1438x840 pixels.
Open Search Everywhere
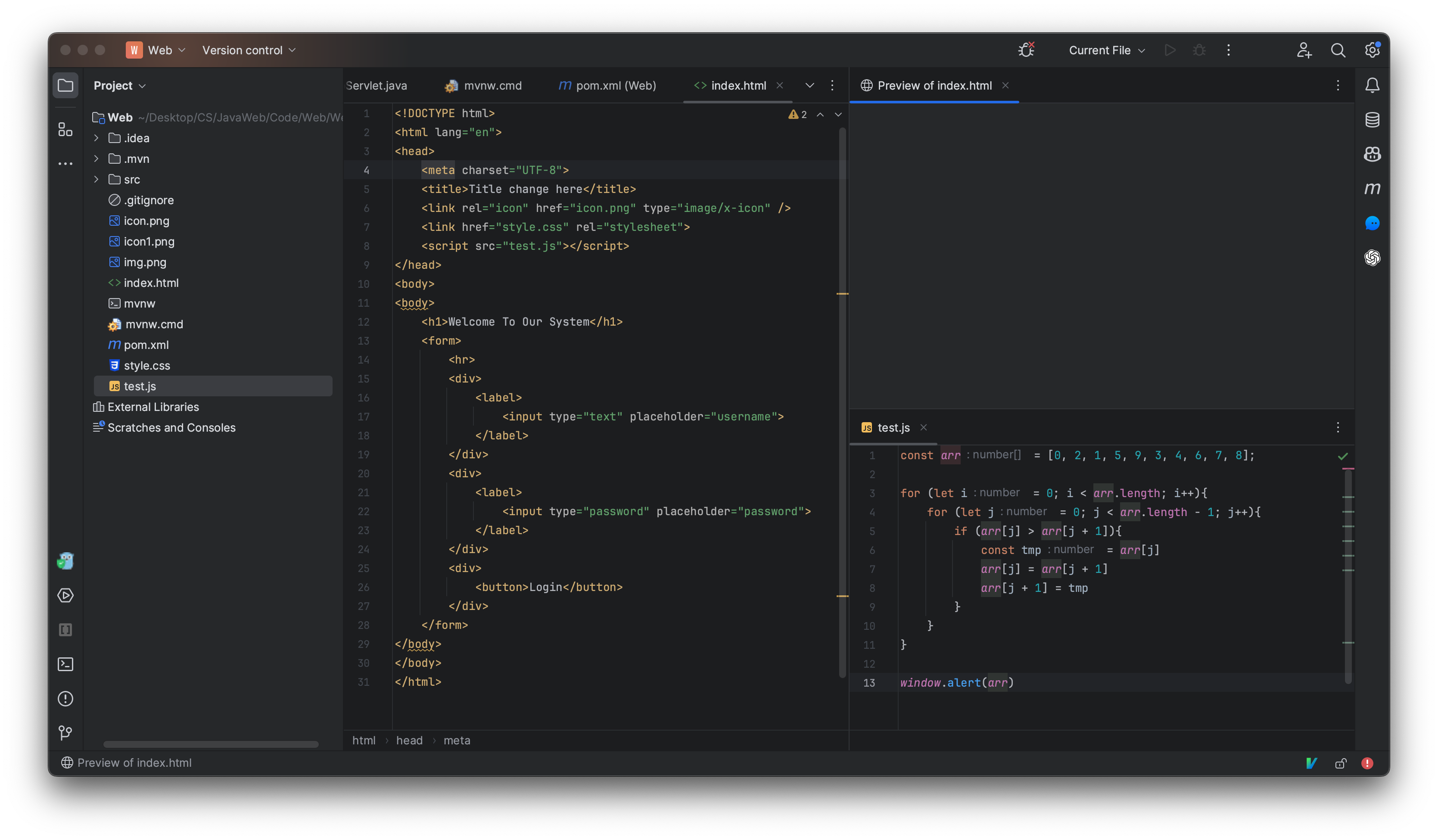tap(1338, 50)
